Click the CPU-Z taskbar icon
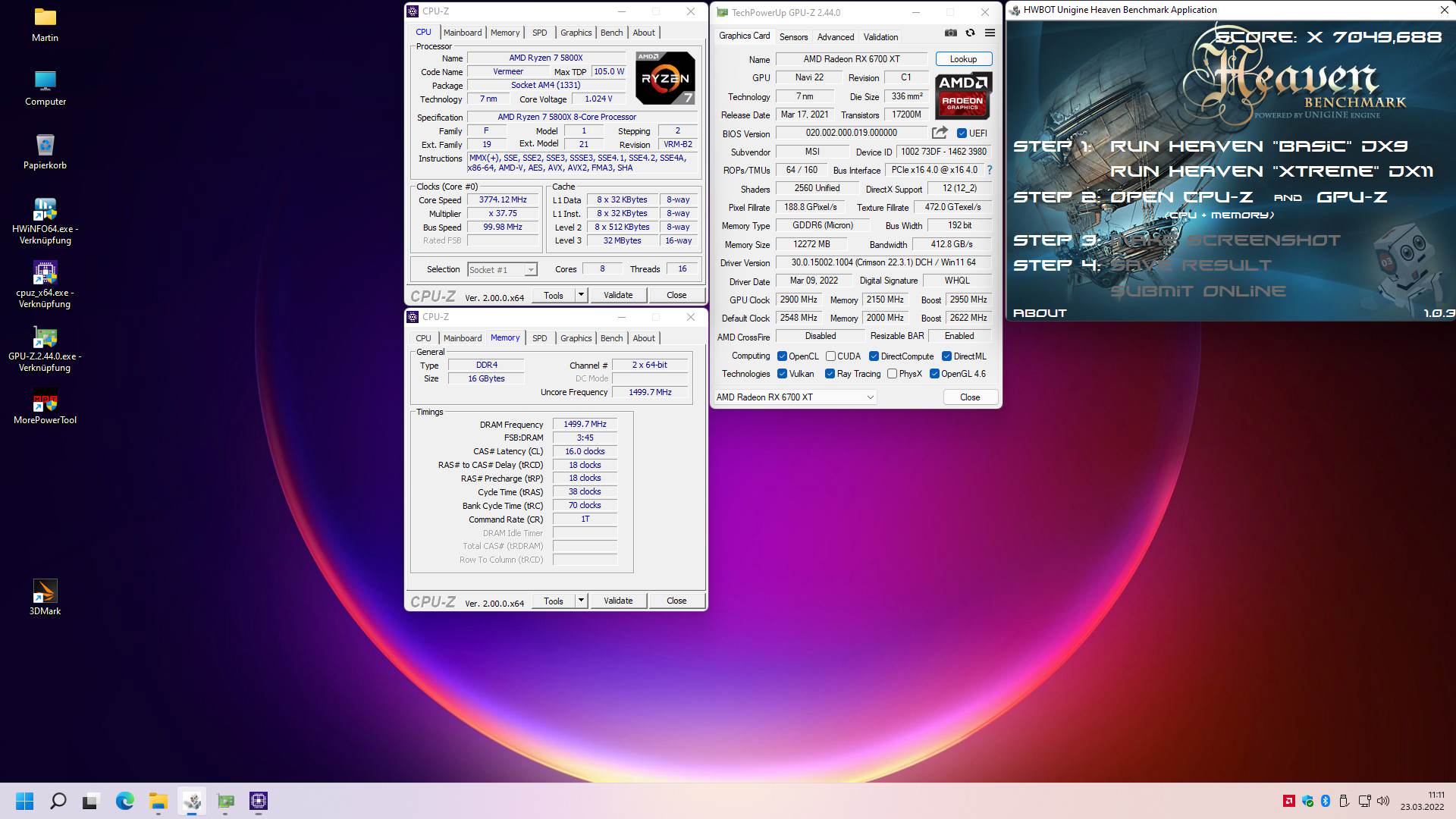 (x=259, y=801)
